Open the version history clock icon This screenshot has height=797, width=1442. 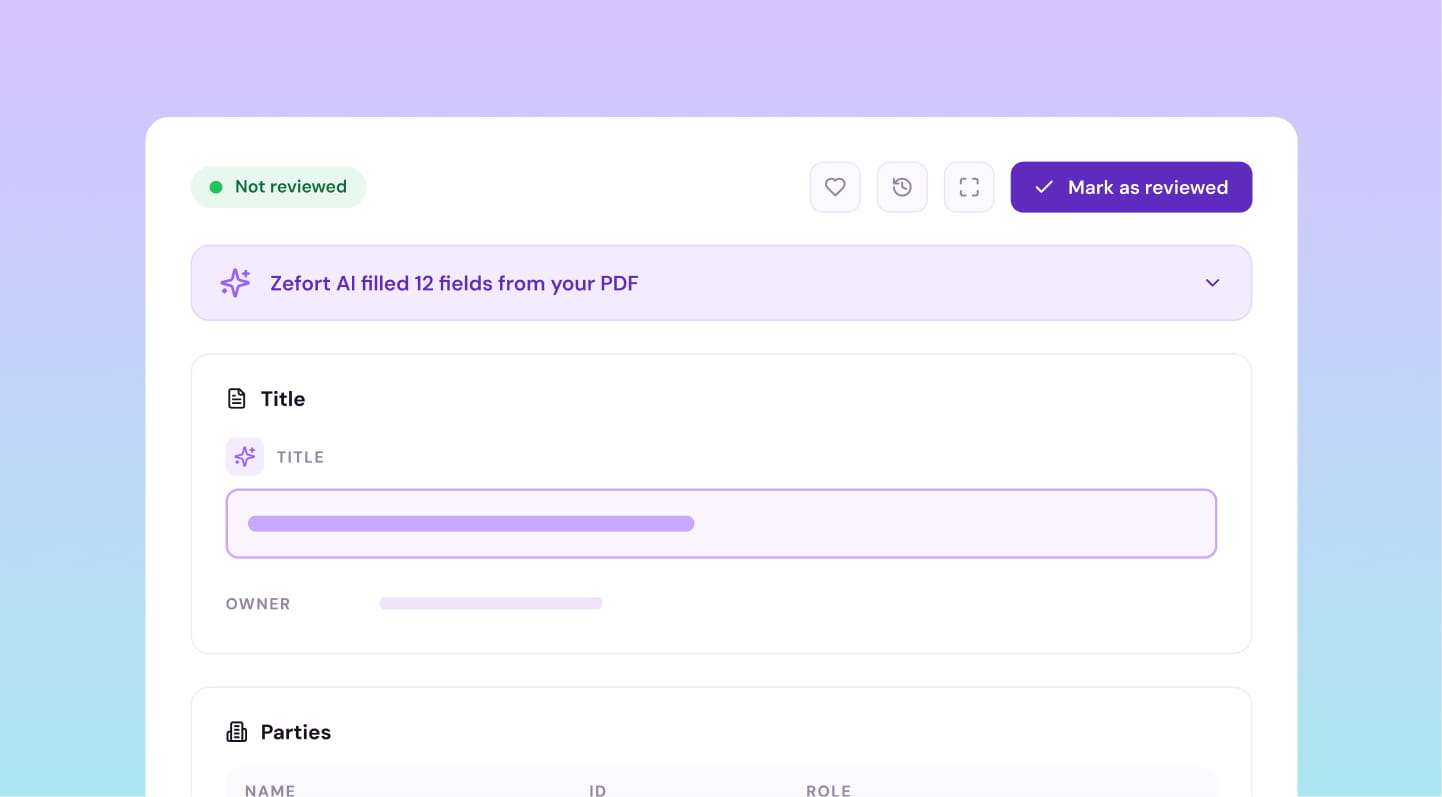(x=902, y=187)
